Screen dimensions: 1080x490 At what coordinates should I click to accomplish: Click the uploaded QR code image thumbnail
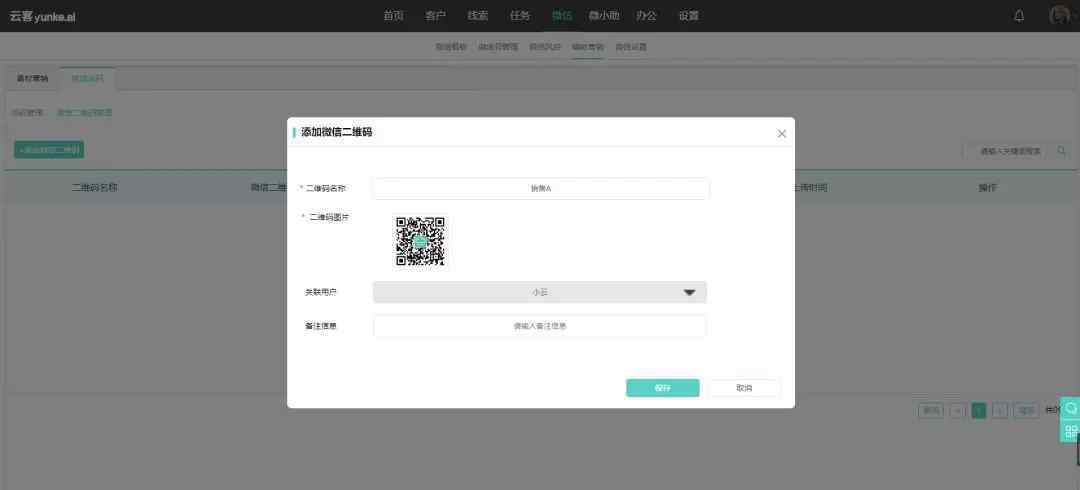[x=420, y=241]
